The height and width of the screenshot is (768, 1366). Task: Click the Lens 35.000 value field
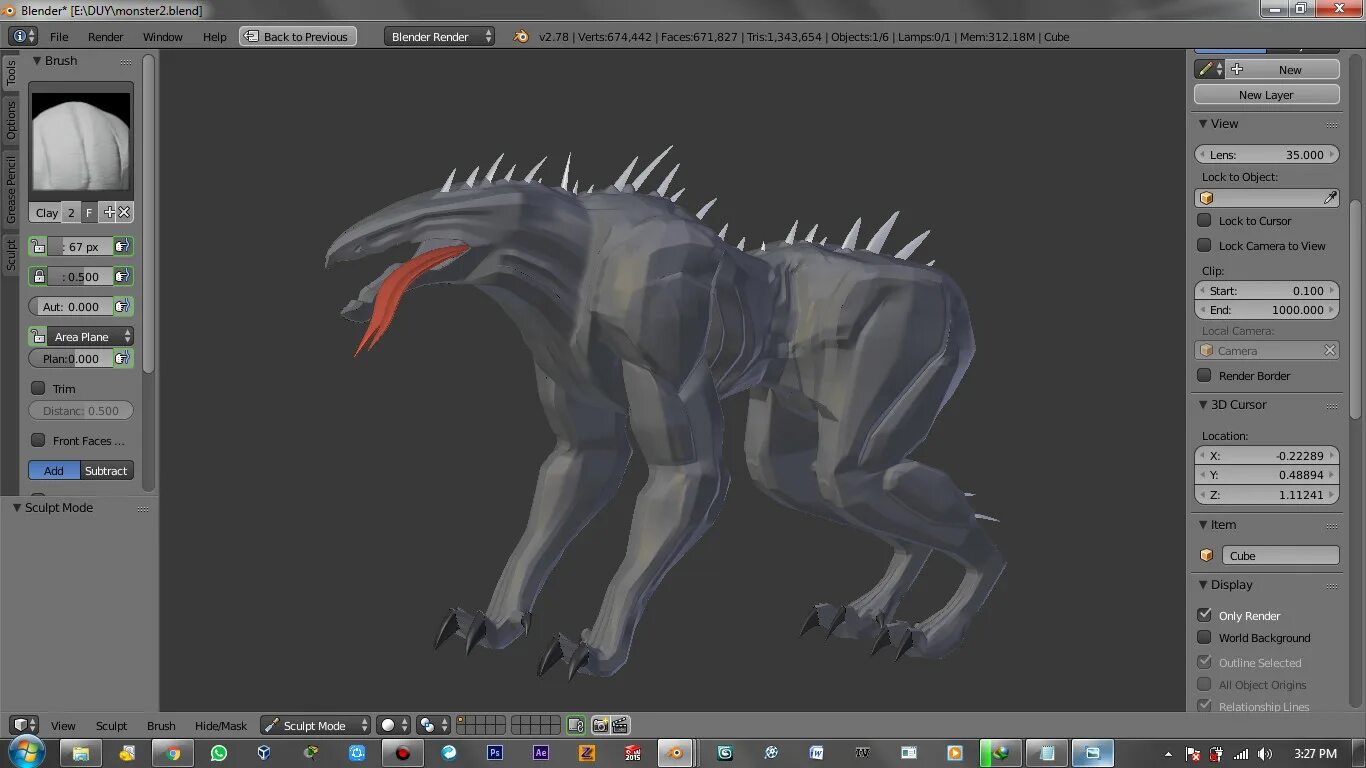tap(1267, 154)
